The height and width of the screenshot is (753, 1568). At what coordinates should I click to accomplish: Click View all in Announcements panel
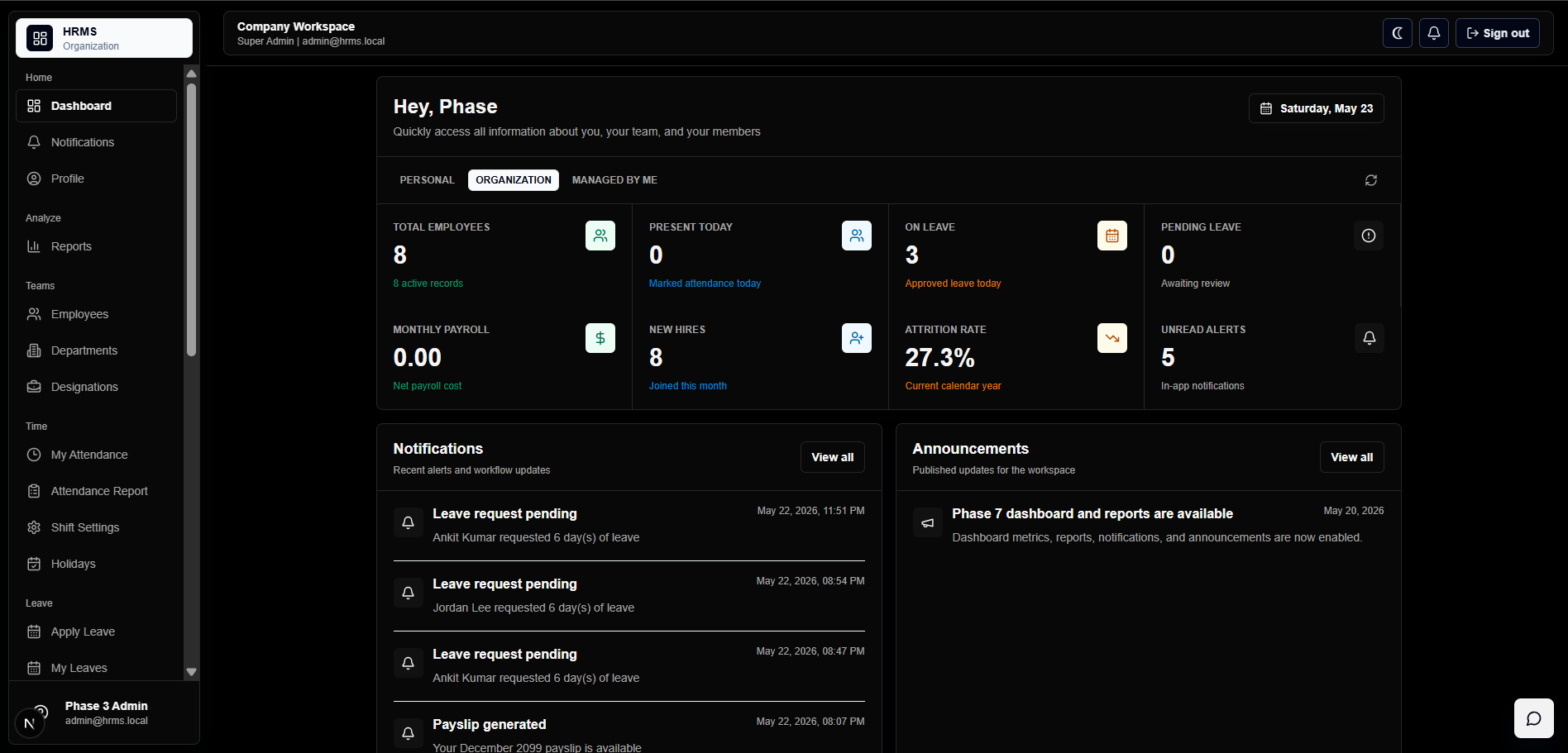pyautogui.click(x=1351, y=457)
